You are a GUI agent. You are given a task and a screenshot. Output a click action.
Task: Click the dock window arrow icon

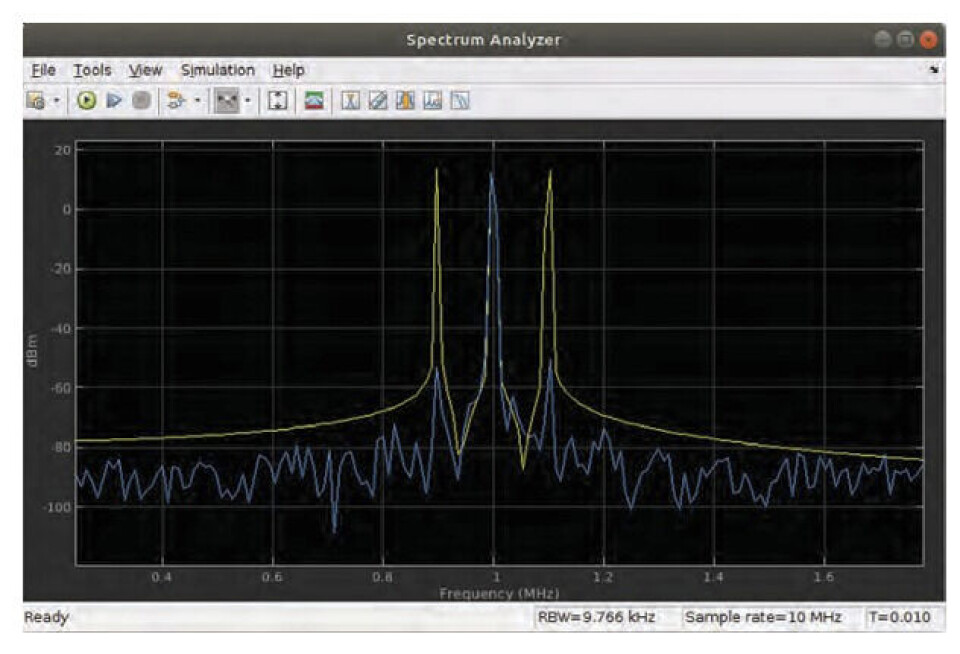(934, 70)
